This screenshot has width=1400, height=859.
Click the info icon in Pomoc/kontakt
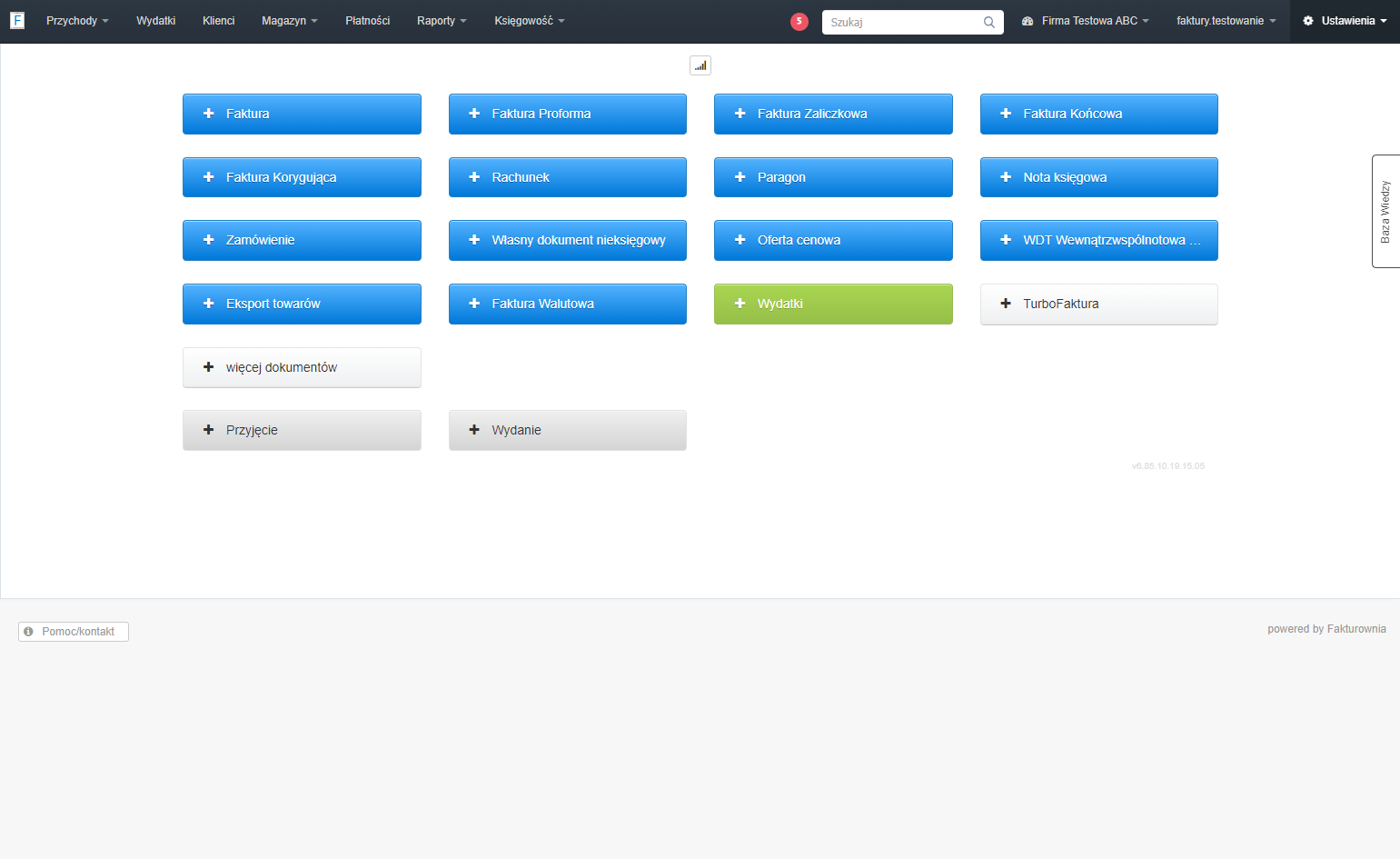tap(29, 632)
